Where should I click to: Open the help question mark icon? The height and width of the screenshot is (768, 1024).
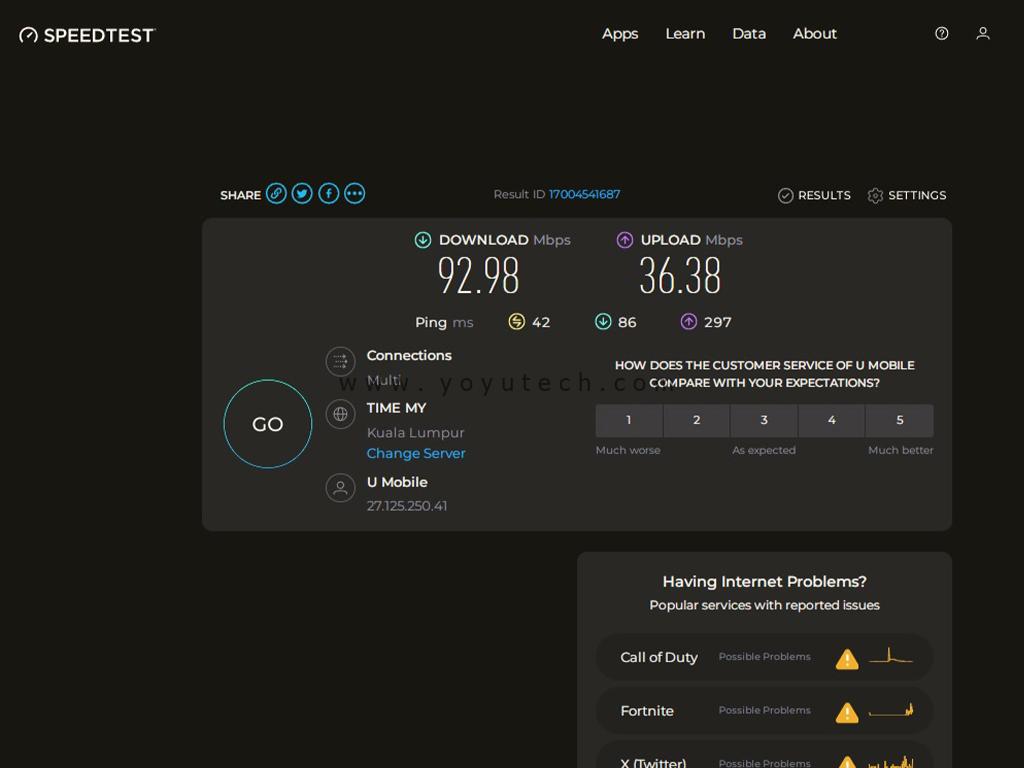point(941,33)
